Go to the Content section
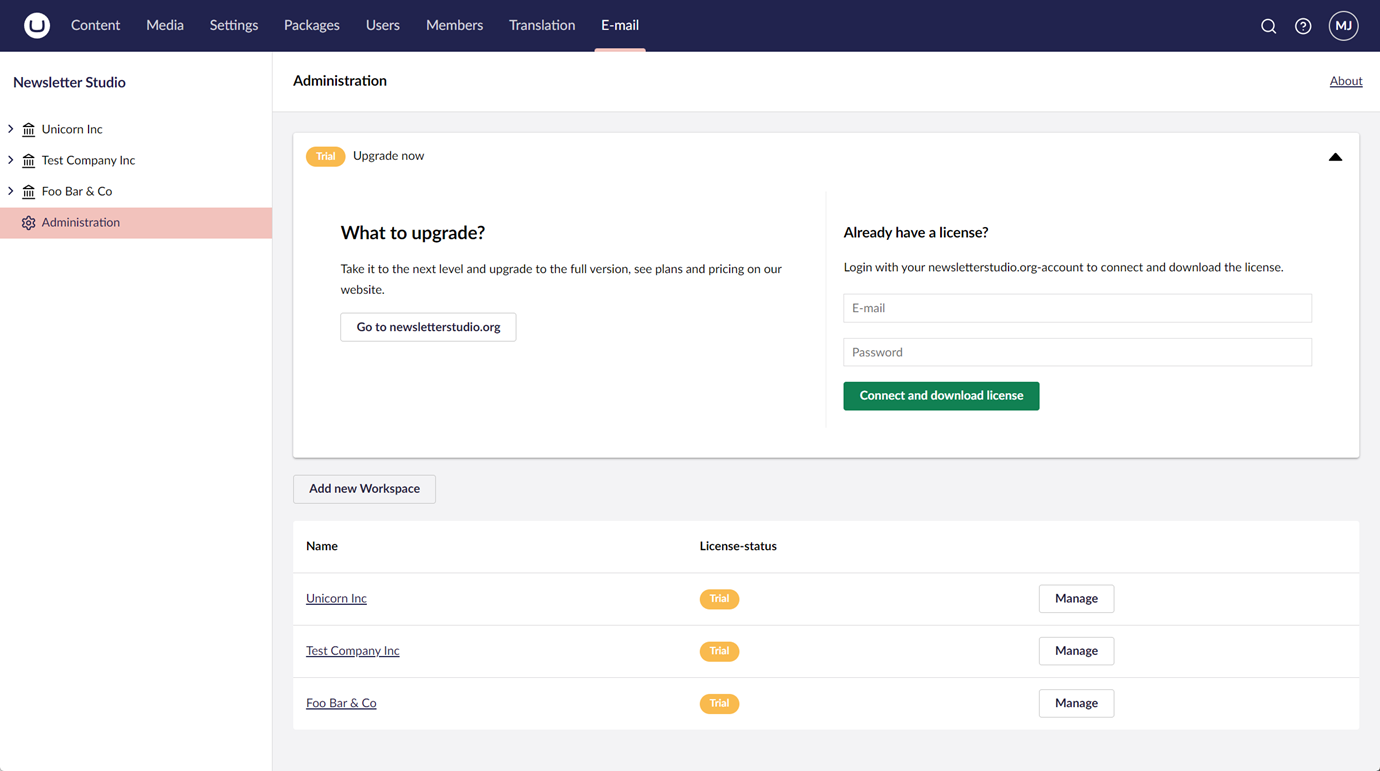Screen dimensions: 1380x771 95,25
